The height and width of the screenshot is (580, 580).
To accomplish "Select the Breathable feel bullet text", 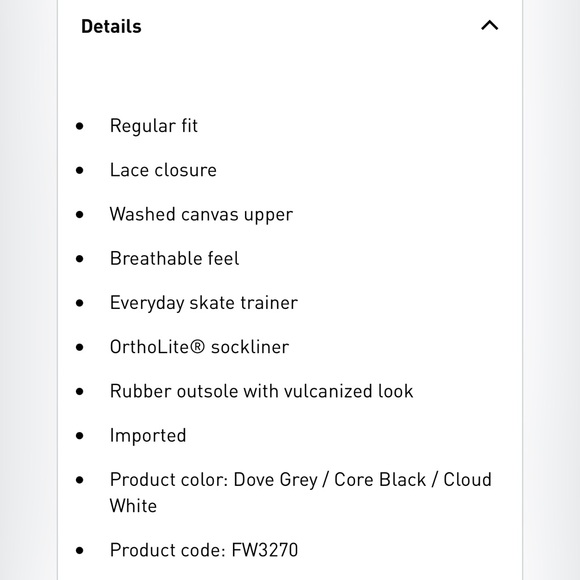I will (175, 258).
